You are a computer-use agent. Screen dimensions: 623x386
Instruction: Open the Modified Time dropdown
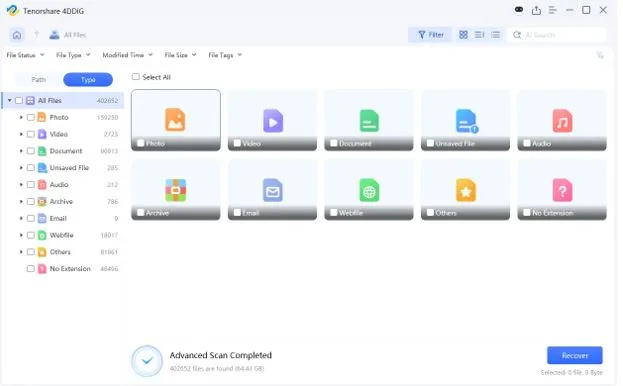click(x=128, y=55)
